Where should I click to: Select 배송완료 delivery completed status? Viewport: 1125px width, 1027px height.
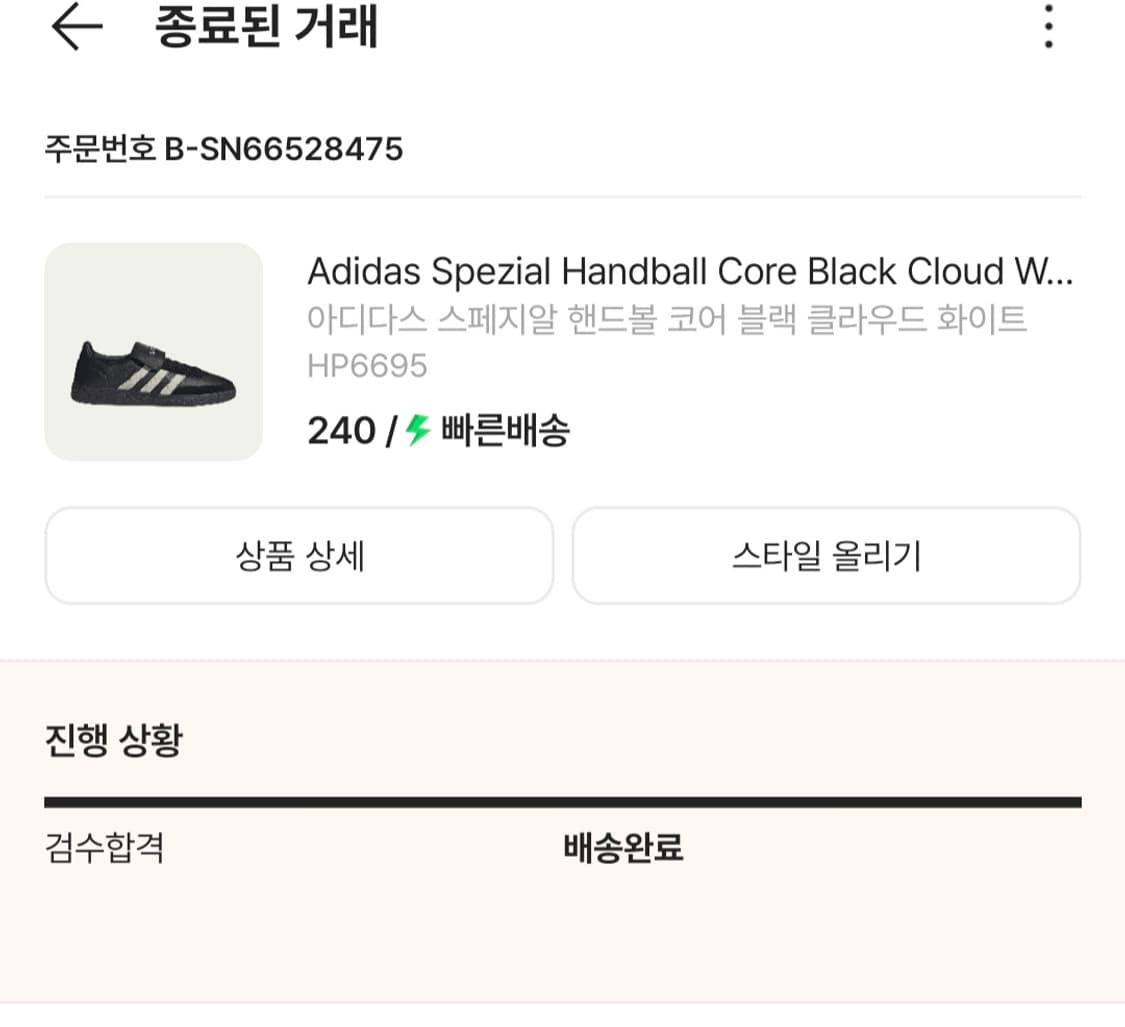[x=625, y=848]
